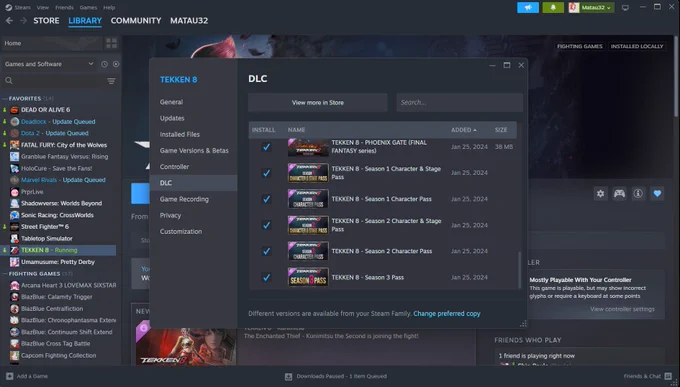Click the Umamusume Pretty Derby game icon
The width and height of the screenshot is (680, 387).
[14, 262]
